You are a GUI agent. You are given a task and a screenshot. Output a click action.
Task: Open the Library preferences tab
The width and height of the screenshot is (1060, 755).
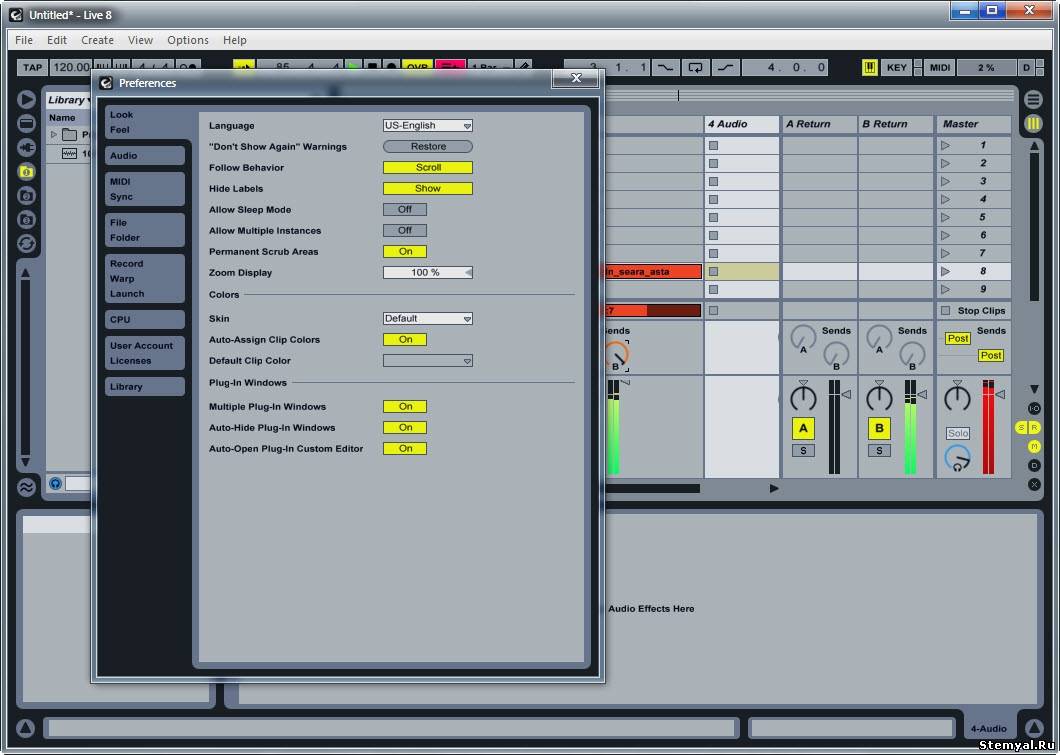pyautogui.click(x=145, y=387)
